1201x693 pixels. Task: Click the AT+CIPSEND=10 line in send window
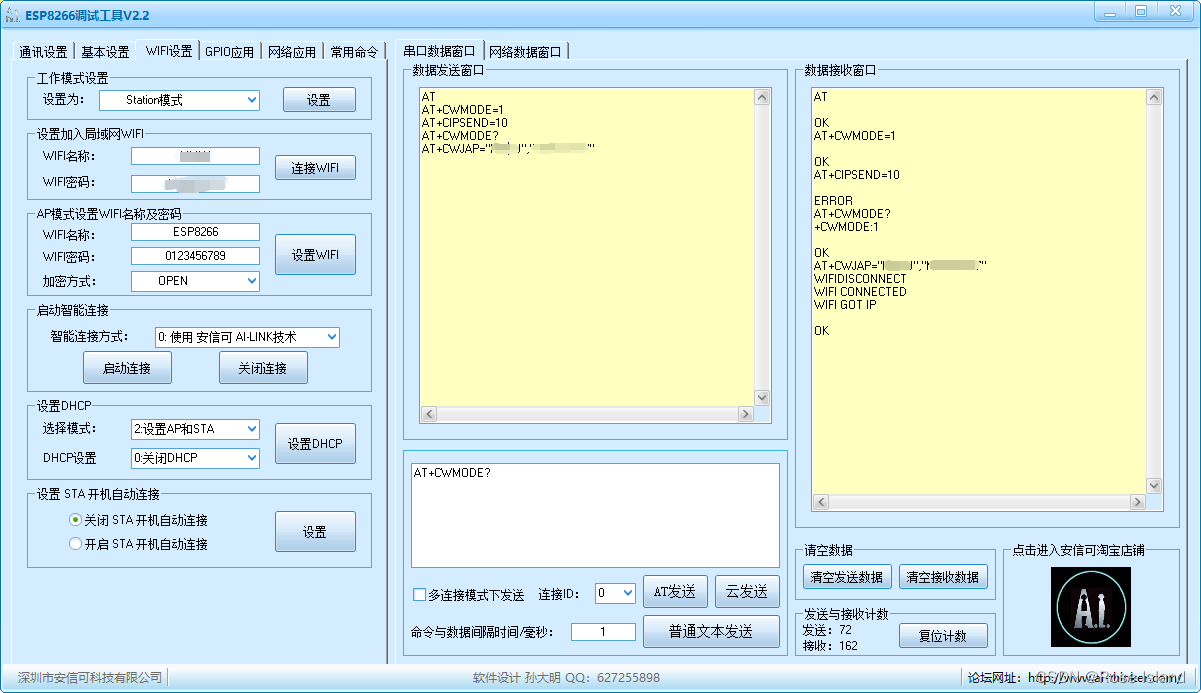(465, 123)
